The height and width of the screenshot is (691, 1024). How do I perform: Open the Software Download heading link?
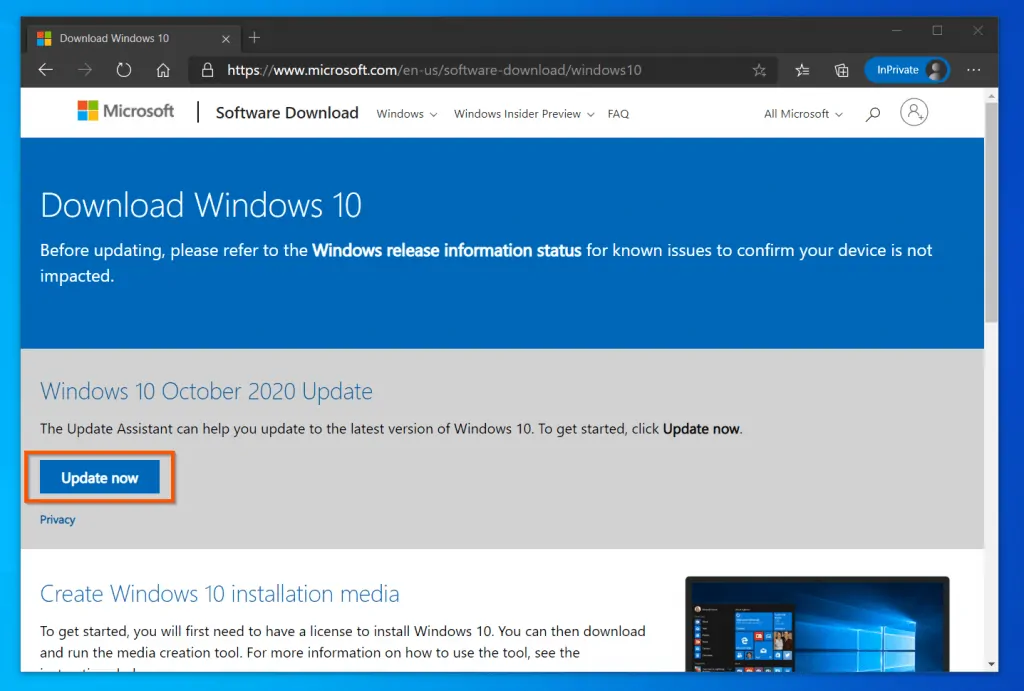(x=287, y=113)
